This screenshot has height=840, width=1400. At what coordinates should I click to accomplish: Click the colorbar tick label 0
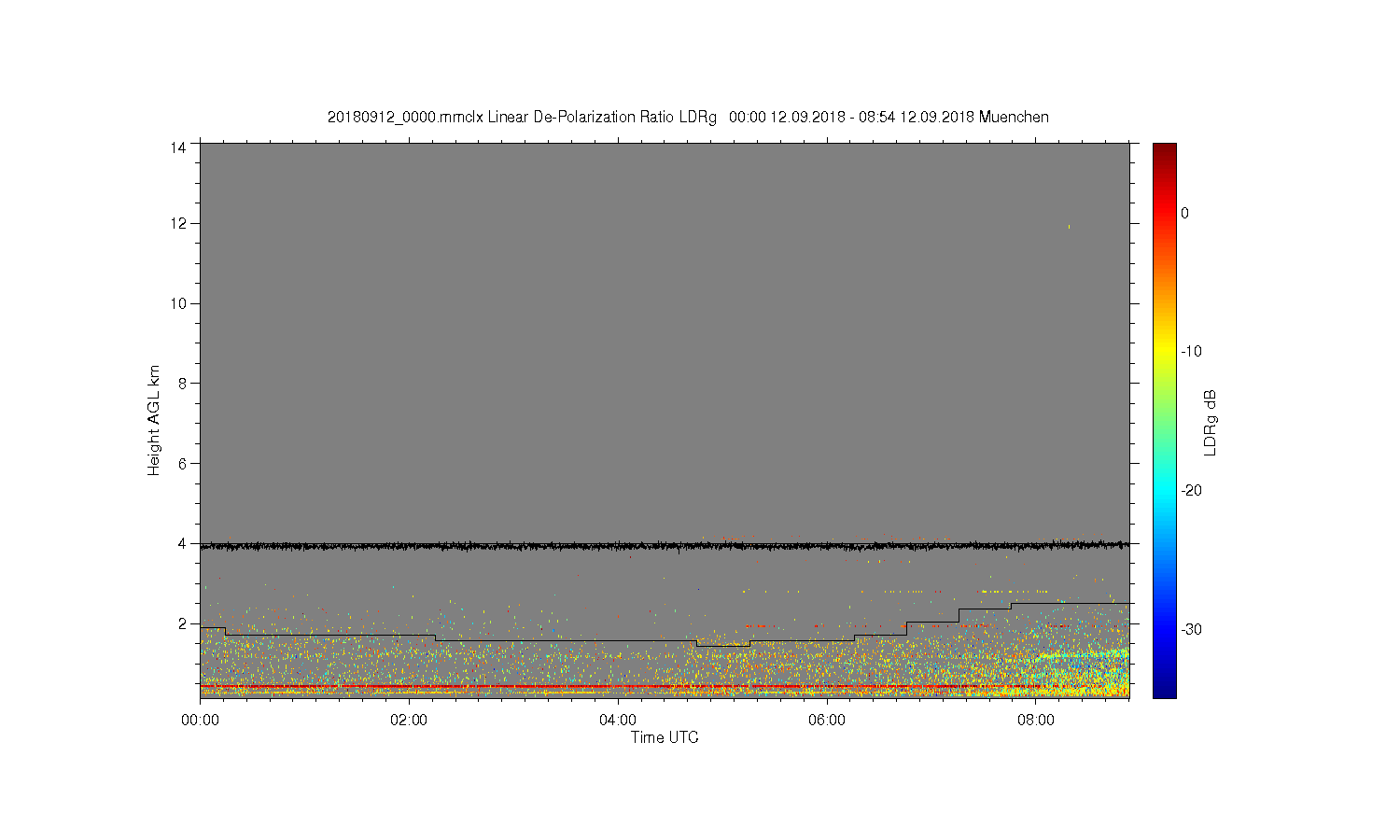click(1185, 213)
